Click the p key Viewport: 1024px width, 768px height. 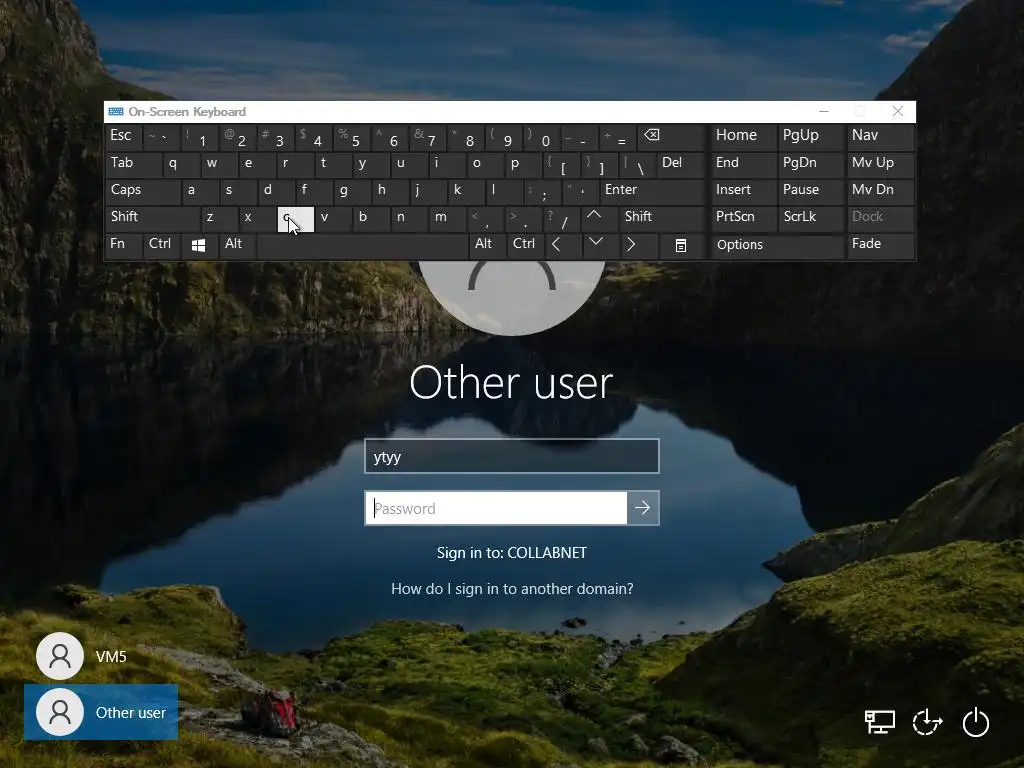coord(523,164)
